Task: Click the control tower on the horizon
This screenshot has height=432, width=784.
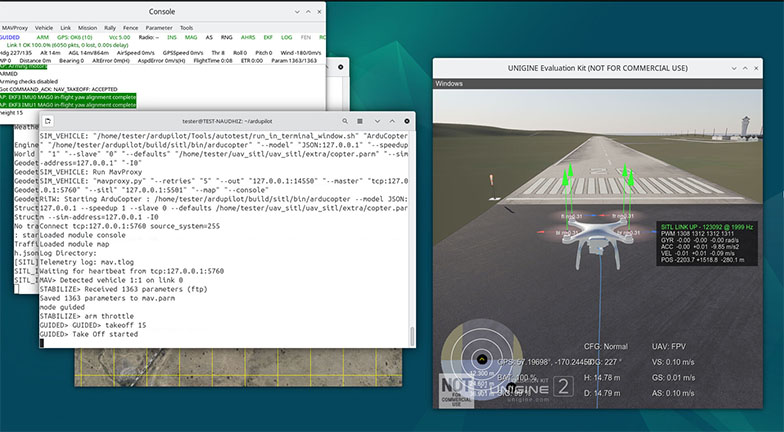Action: click(745, 126)
